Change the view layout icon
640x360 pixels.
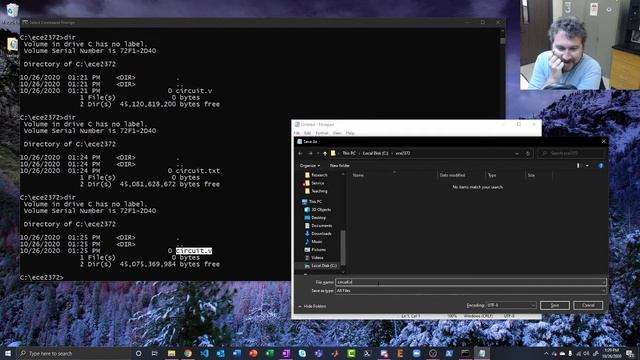point(578,166)
